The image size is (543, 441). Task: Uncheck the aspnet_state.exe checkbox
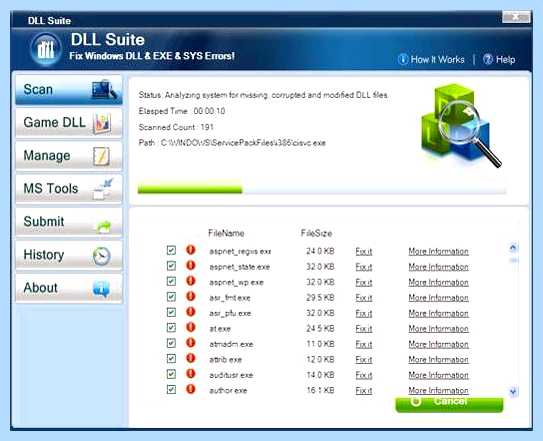tap(171, 266)
